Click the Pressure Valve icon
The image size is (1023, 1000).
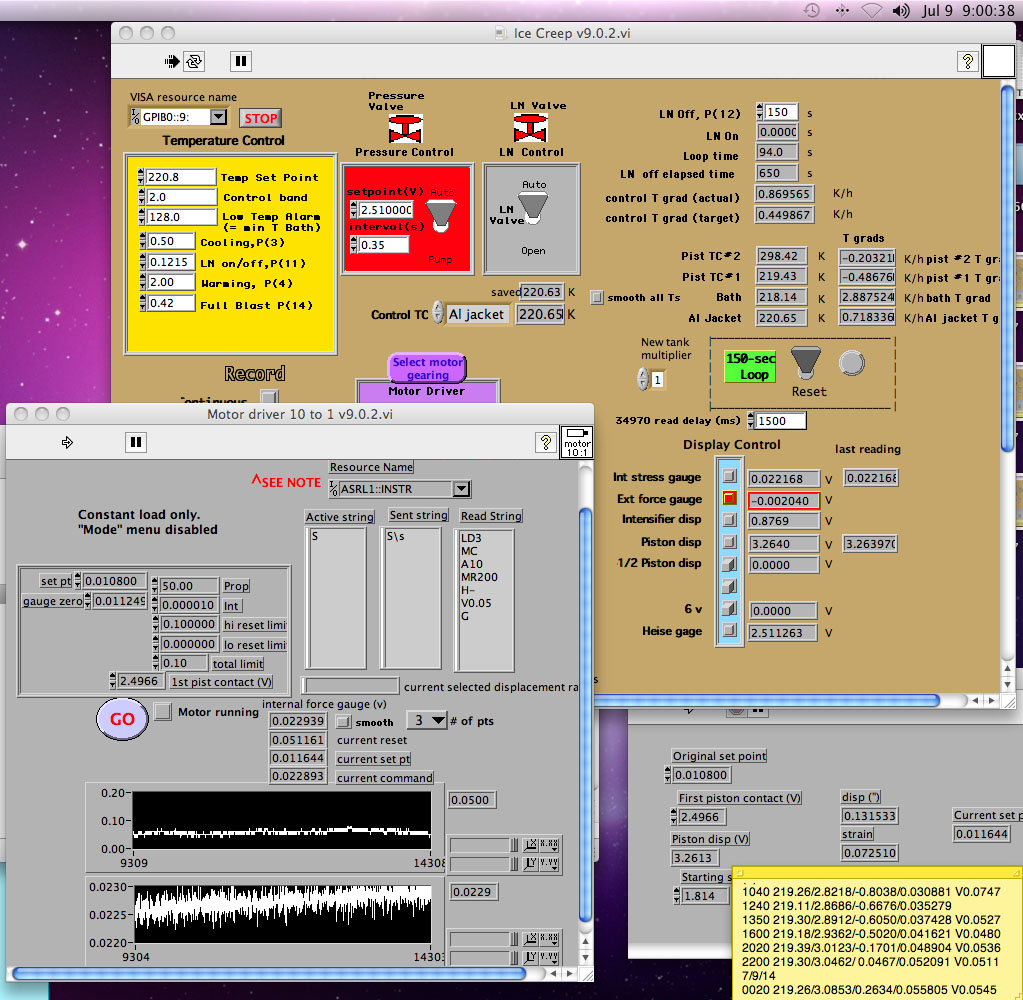pyautogui.click(x=404, y=128)
